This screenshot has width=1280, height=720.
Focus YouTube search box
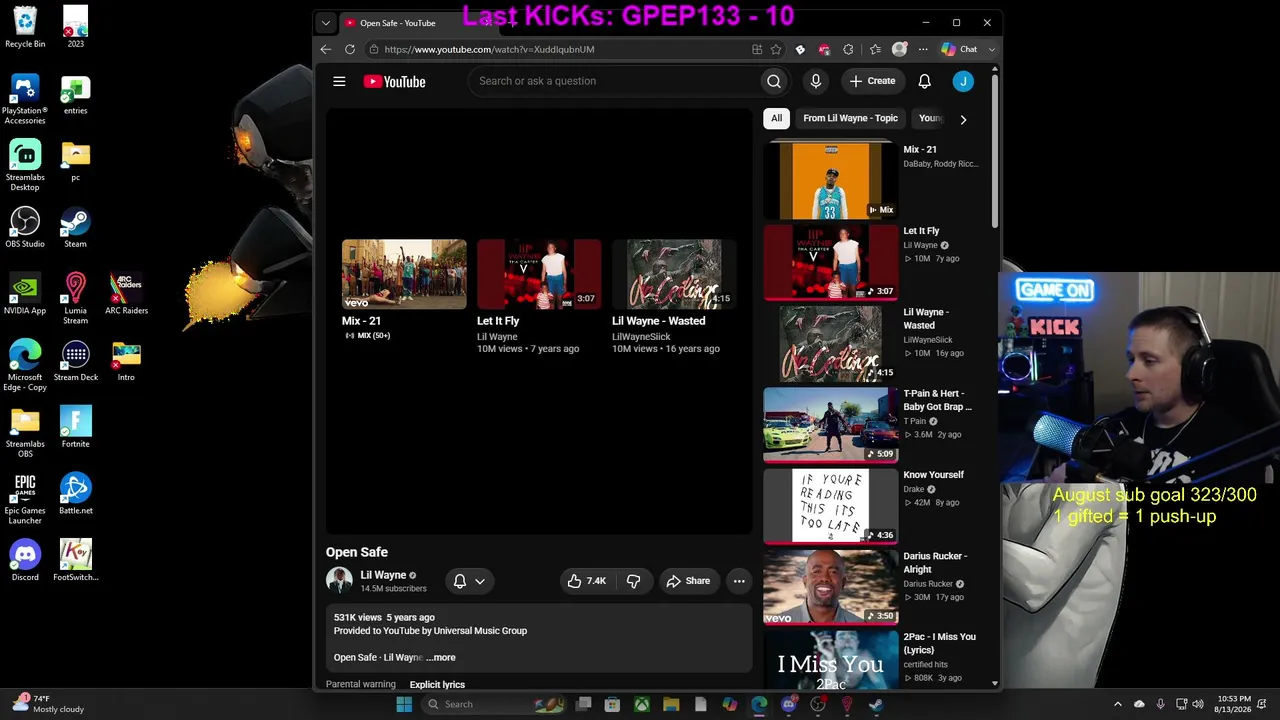pyautogui.click(x=612, y=81)
